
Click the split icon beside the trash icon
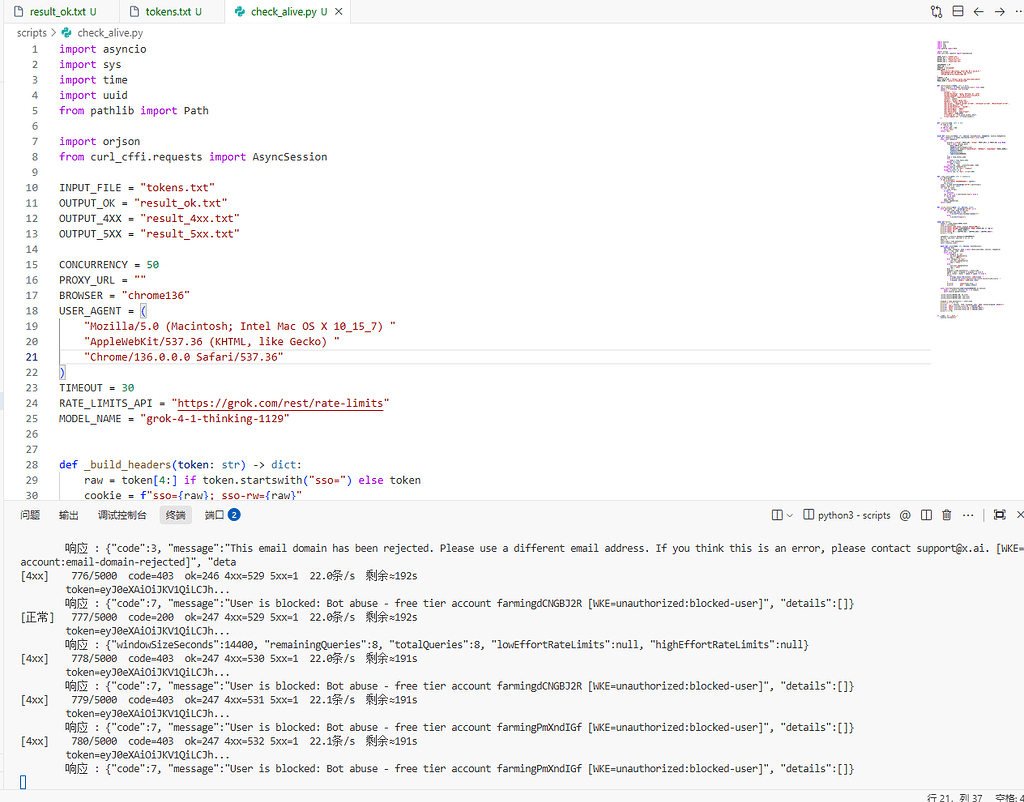click(x=926, y=515)
